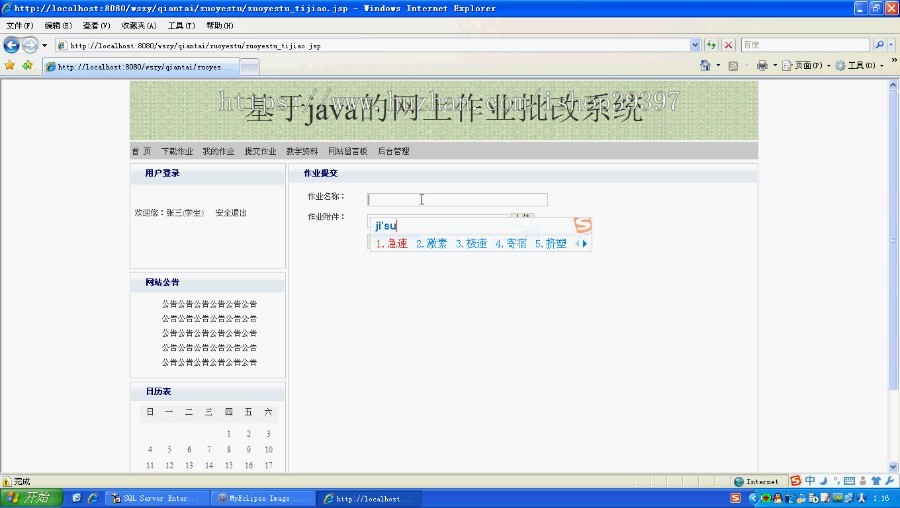Open 我的作业 navigation link
Image resolution: width=900 pixels, height=508 pixels.
(x=218, y=151)
